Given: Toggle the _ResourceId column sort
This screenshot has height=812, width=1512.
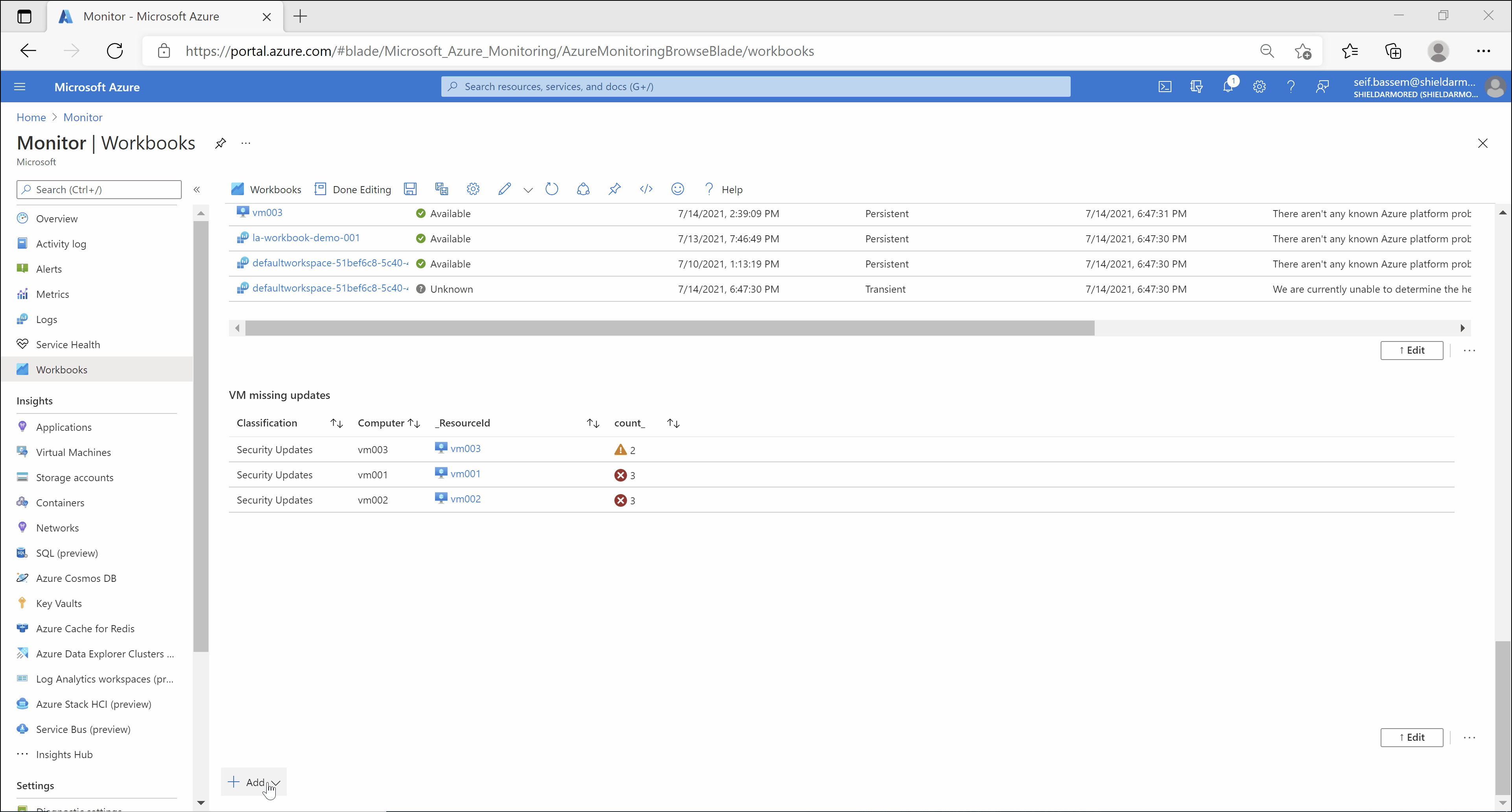Looking at the screenshot, I should [592, 422].
